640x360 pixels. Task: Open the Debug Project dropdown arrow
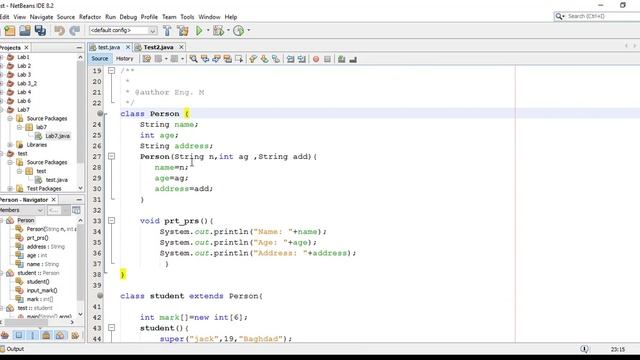click(228, 31)
